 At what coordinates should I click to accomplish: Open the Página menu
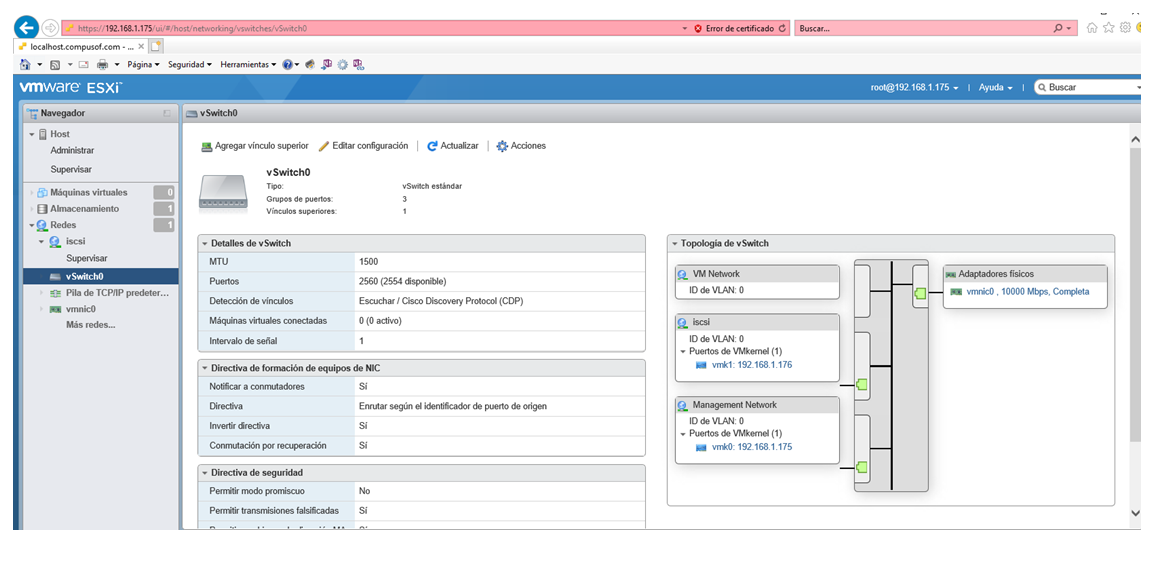coord(143,64)
